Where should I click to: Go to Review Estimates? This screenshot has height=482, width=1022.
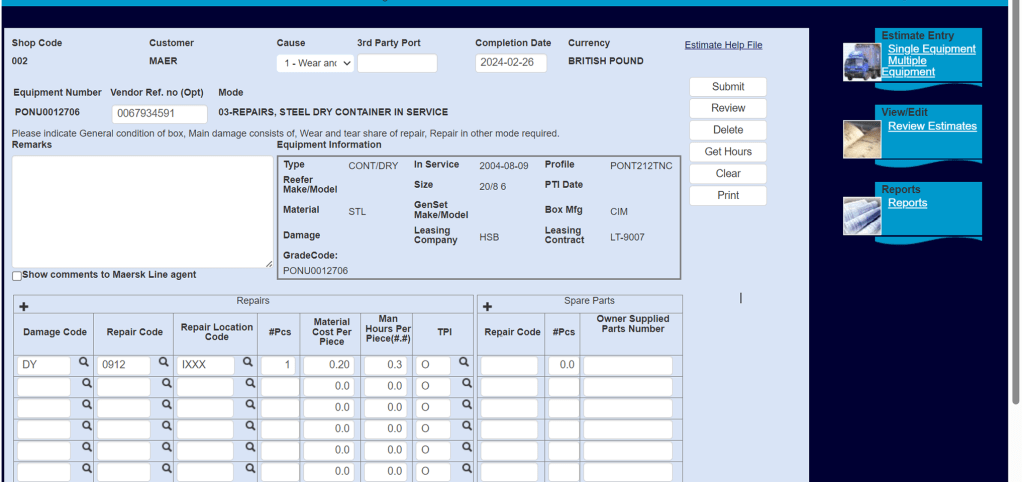(x=932, y=126)
